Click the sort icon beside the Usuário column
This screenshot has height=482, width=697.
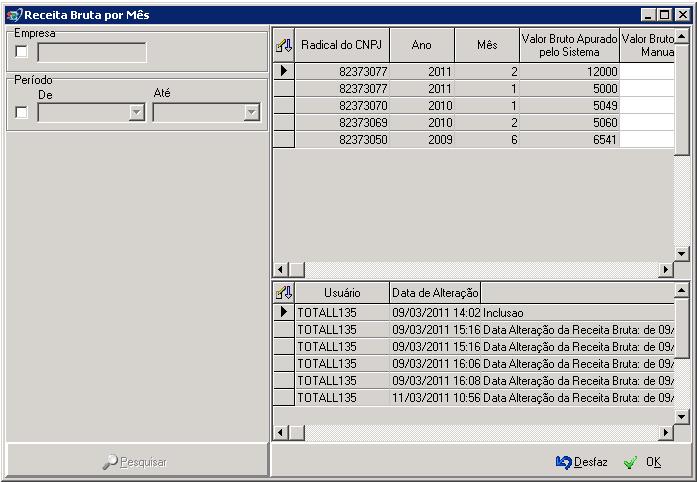pyautogui.click(x=284, y=293)
